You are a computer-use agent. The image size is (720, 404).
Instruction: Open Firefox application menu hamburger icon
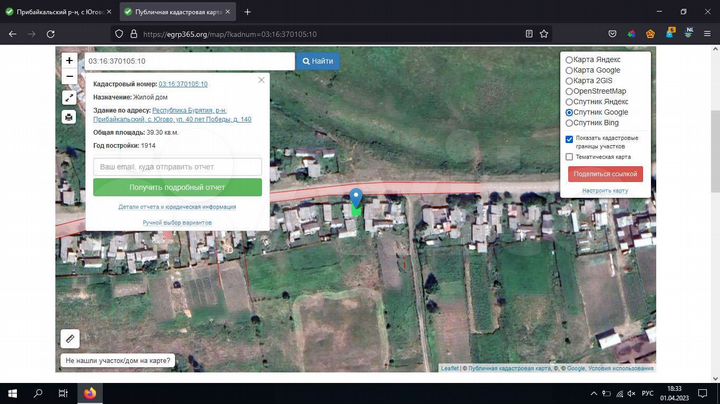707,34
